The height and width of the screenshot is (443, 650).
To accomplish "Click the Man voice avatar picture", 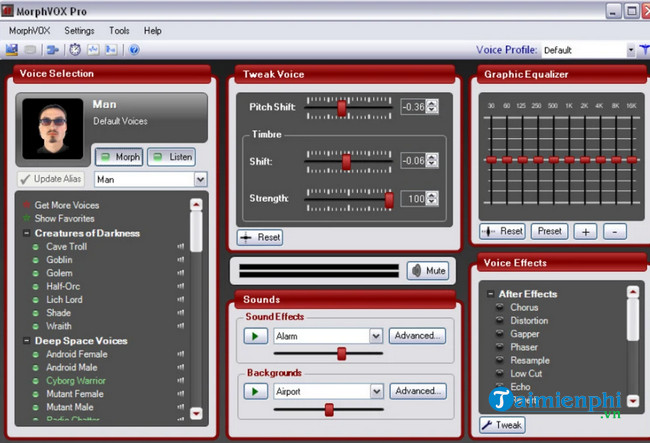I will [x=53, y=129].
